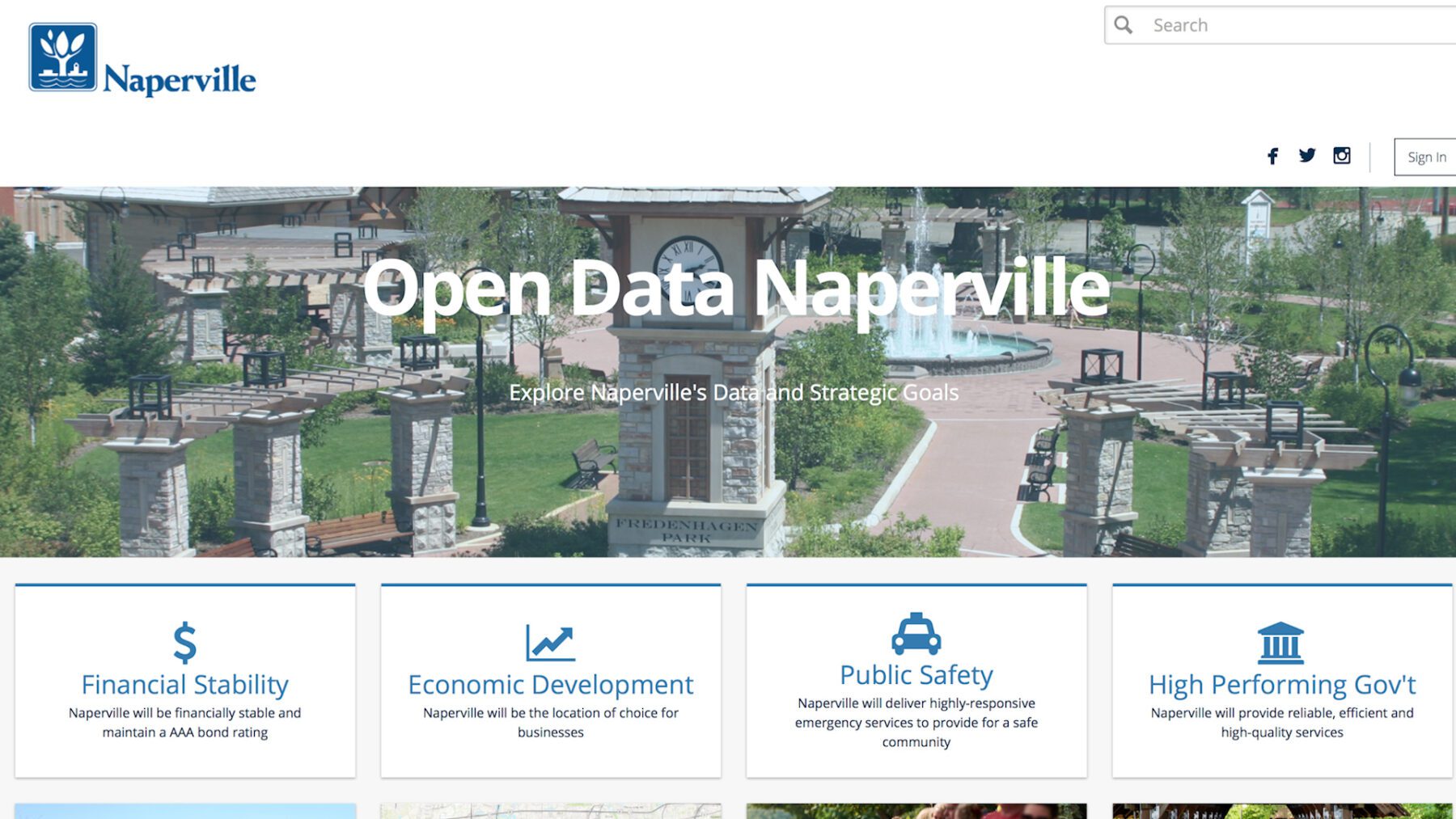Click the chart Economic Development icon
This screenshot has height=819, width=1456.
pyautogui.click(x=551, y=643)
